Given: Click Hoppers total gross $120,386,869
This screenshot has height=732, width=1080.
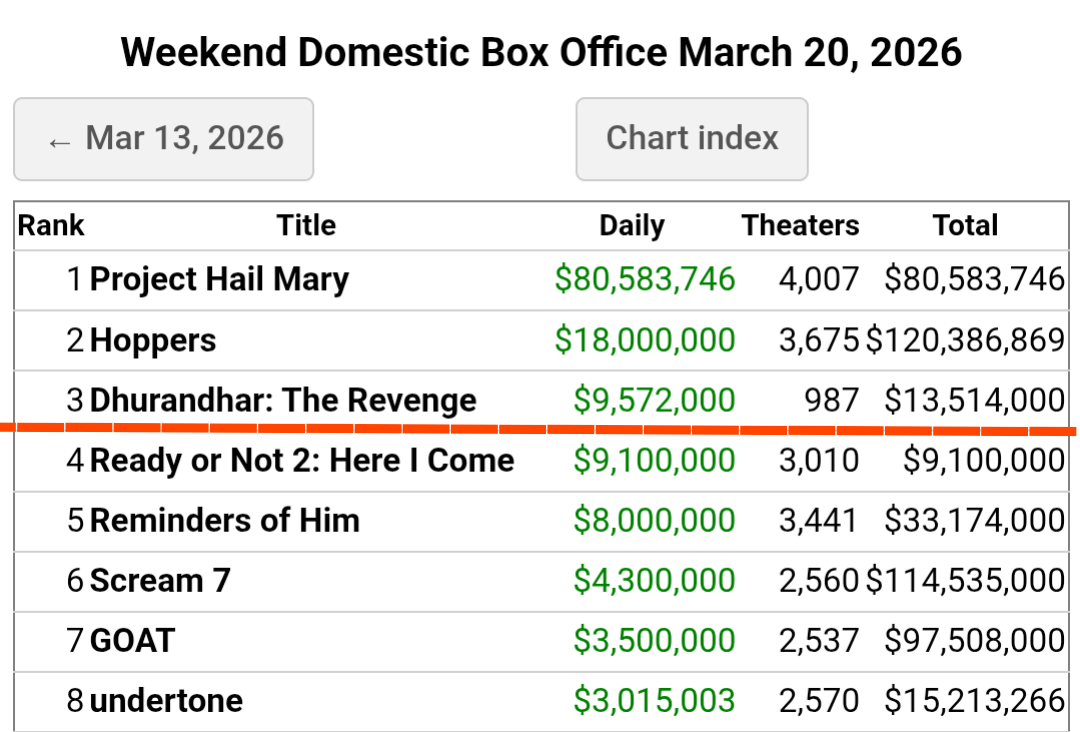Looking at the screenshot, I should click(x=965, y=340).
